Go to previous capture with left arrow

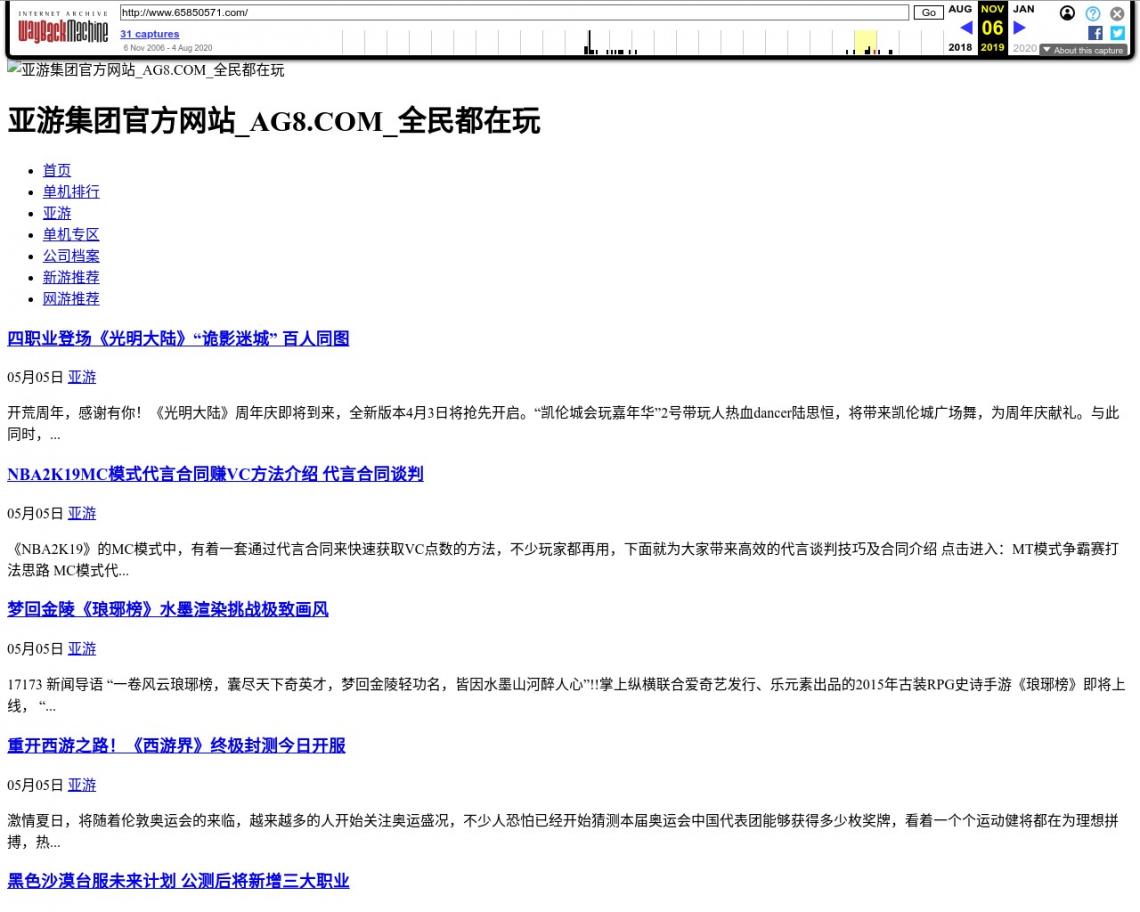966,28
